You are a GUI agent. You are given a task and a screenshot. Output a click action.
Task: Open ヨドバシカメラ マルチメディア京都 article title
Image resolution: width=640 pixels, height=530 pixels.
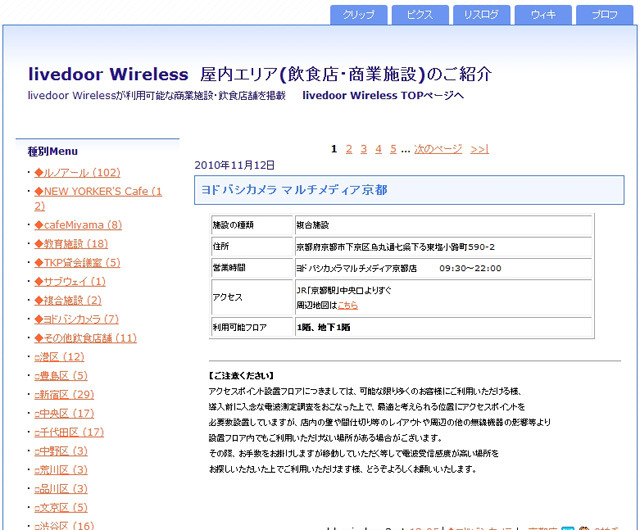click(x=294, y=190)
